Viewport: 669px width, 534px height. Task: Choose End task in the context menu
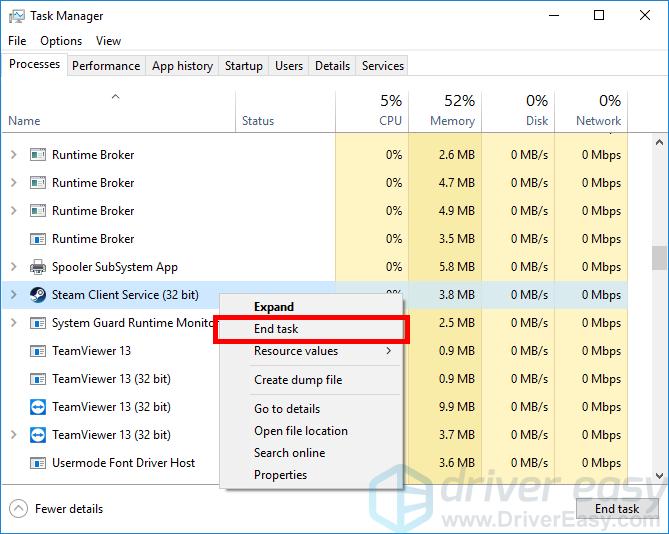311,329
